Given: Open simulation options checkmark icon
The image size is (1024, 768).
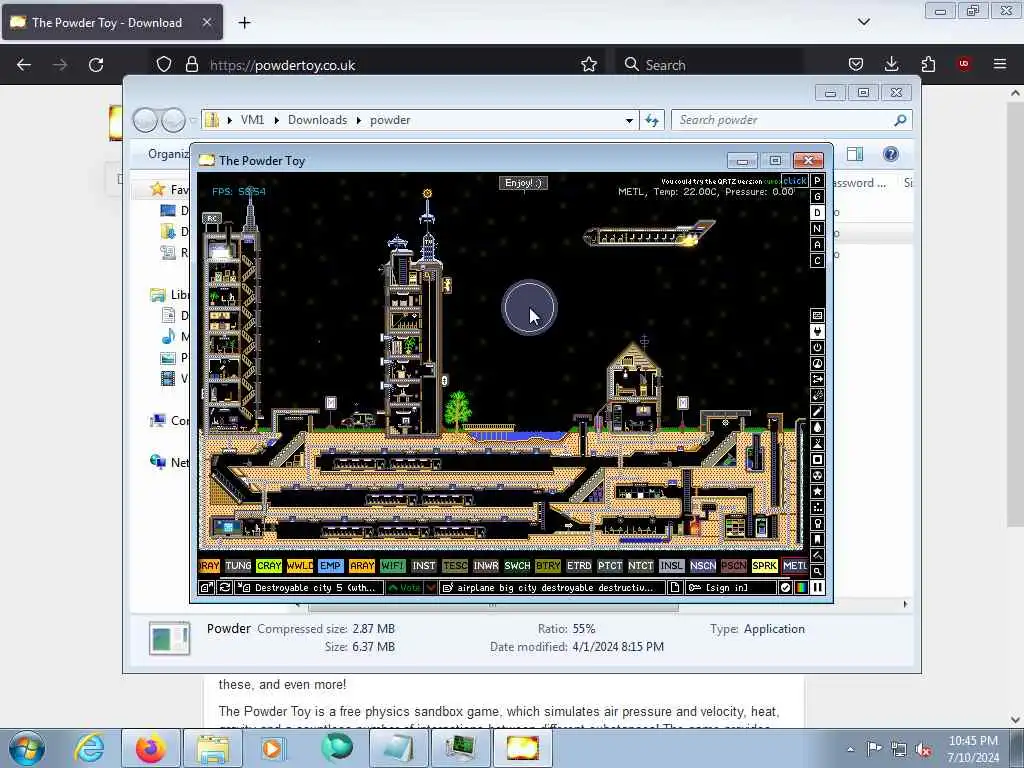Looking at the screenshot, I should (x=786, y=588).
